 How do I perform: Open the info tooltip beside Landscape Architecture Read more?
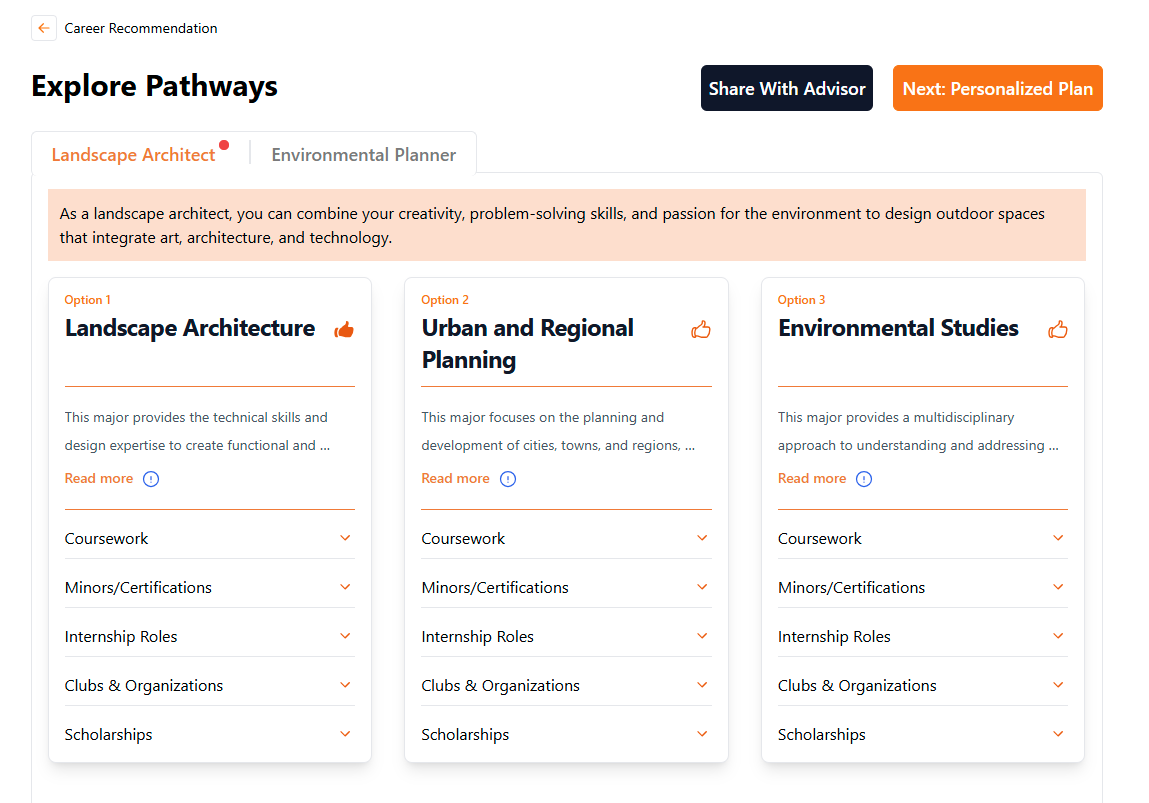click(x=151, y=478)
